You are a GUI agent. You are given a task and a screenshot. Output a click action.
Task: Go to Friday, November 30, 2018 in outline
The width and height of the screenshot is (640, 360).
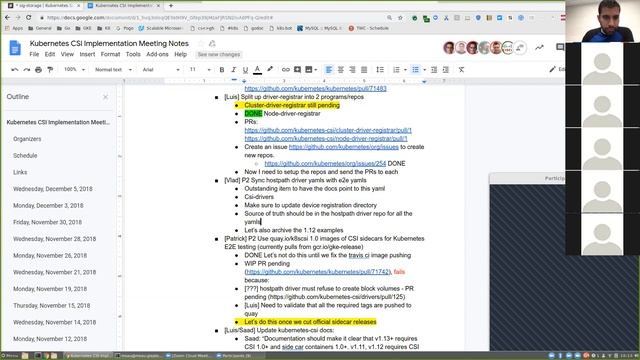coord(47,222)
